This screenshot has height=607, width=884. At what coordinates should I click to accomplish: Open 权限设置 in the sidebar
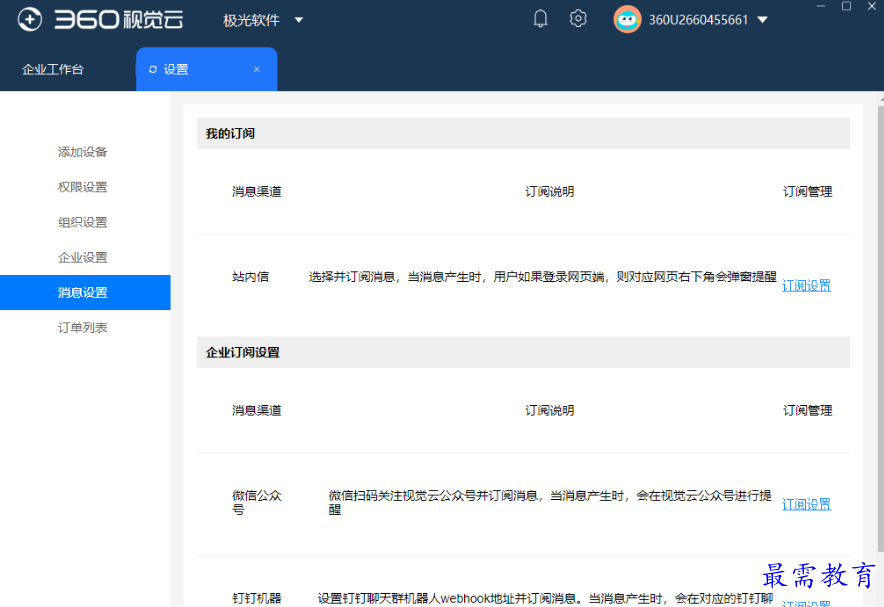click(83, 187)
